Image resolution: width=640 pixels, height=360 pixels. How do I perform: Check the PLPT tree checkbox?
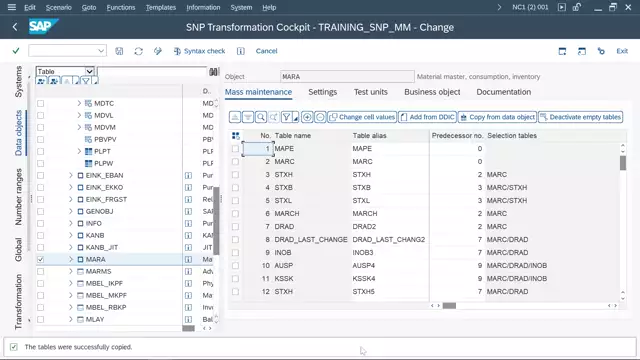pyautogui.click(x=40, y=151)
